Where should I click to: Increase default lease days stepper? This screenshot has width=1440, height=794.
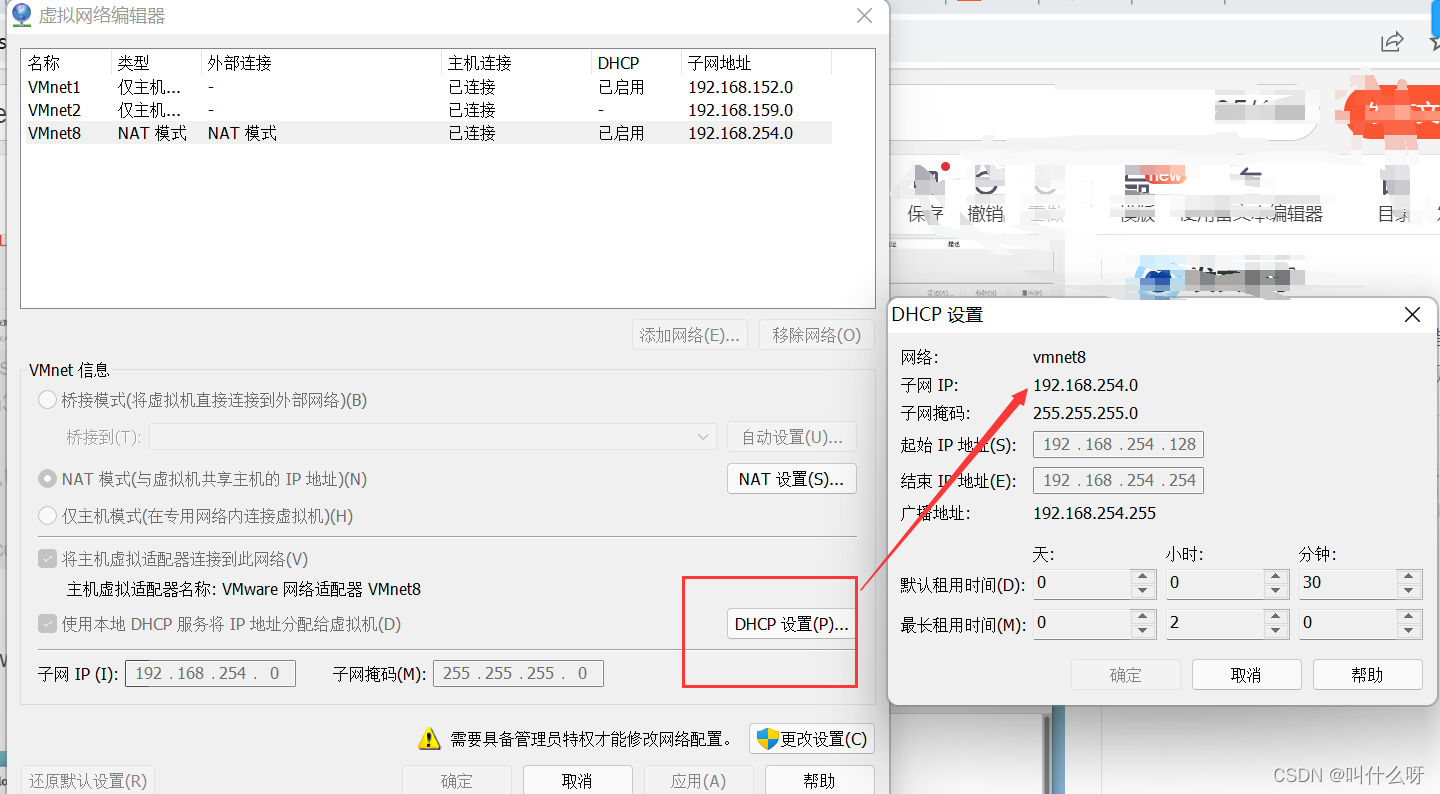(1143, 576)
